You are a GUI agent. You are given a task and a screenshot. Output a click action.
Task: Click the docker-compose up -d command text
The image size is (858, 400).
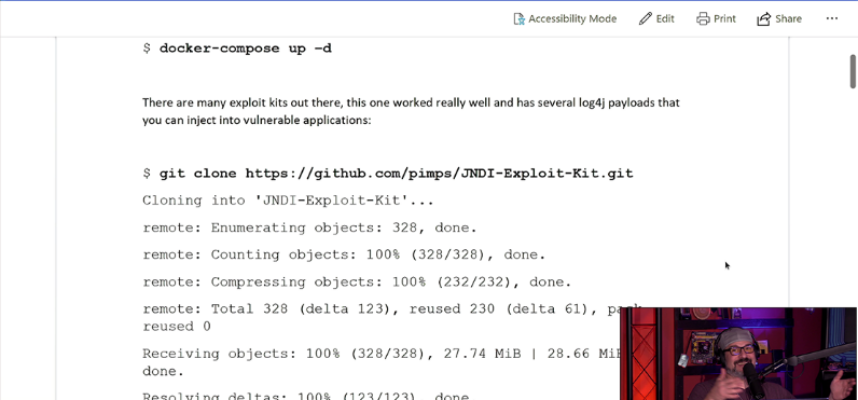[x=245, y=48]
